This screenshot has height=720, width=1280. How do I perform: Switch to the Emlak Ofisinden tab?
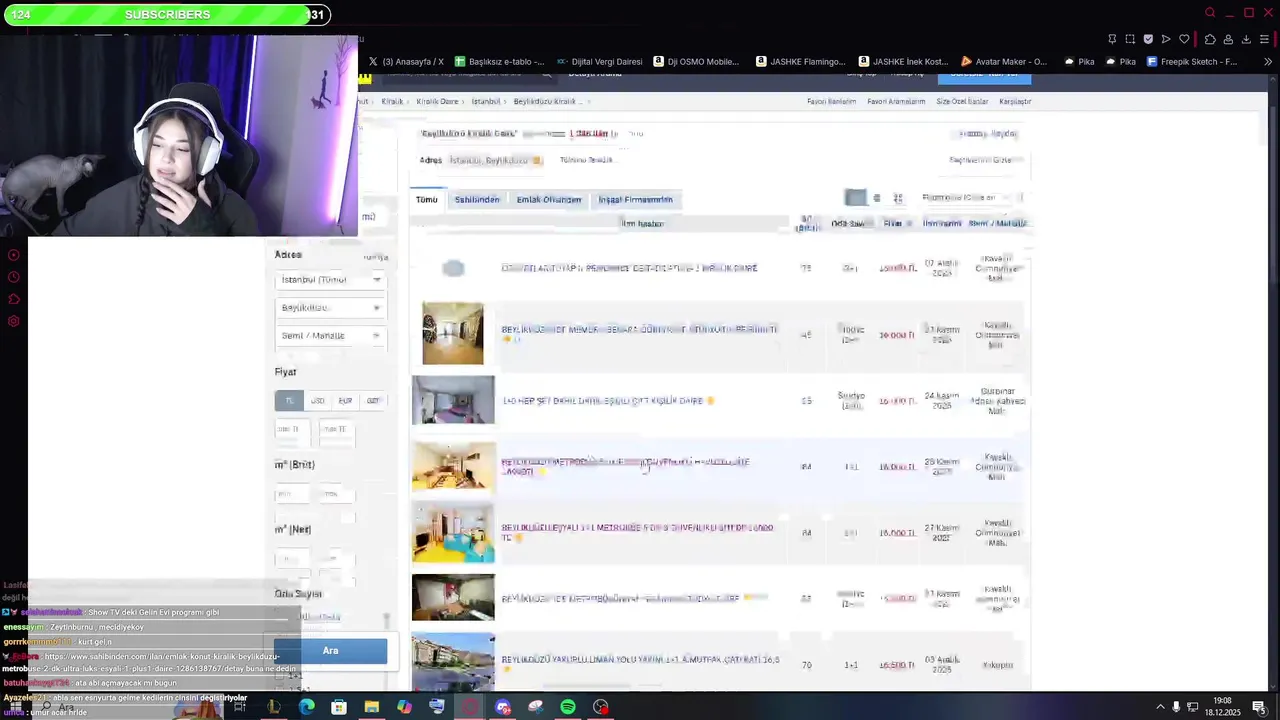(x=549, y=199)
